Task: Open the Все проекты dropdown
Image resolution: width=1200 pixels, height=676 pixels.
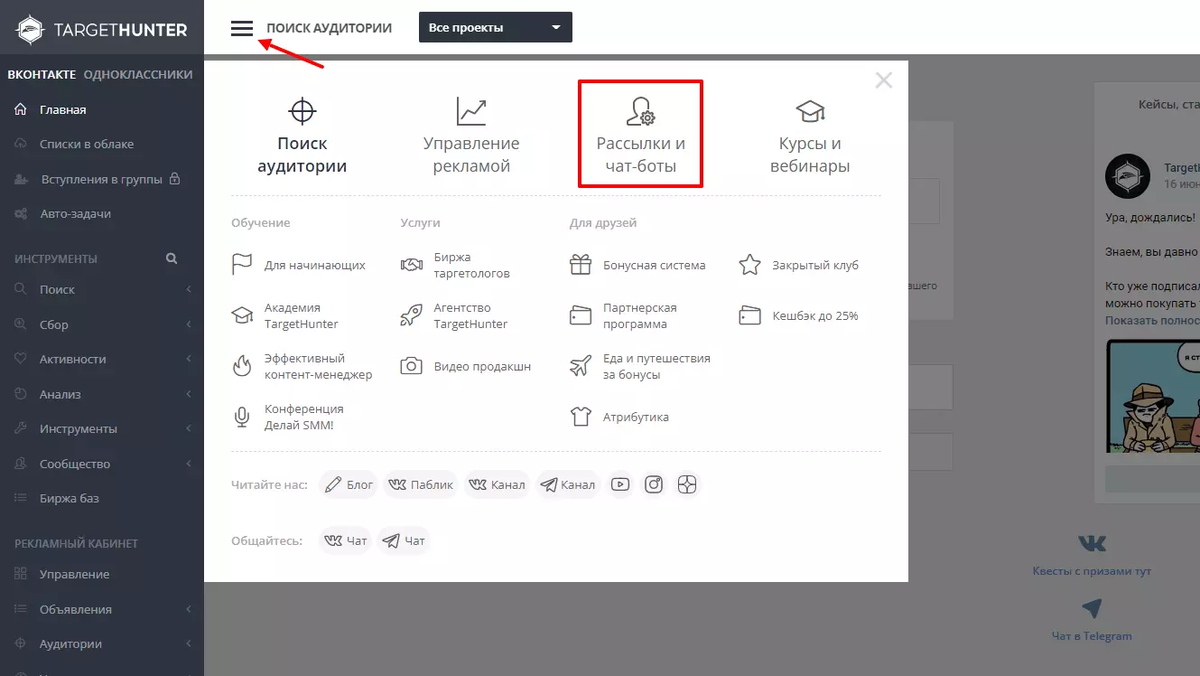Action: click(x=495, y=27)
